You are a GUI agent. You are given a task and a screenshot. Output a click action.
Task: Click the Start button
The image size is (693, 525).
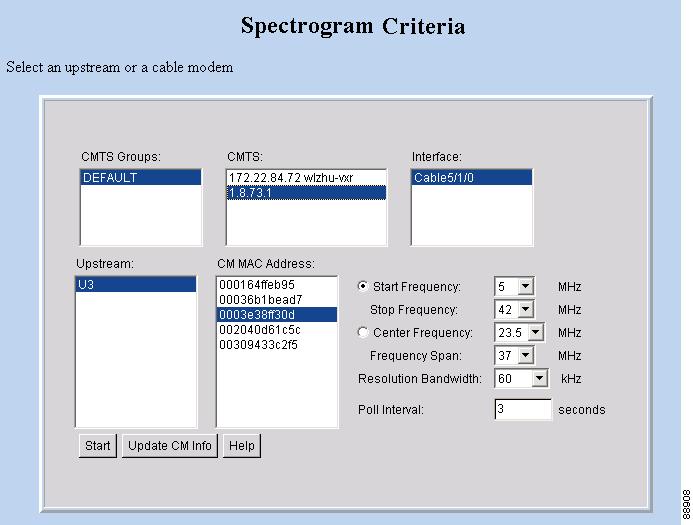(x=98, y=445)
